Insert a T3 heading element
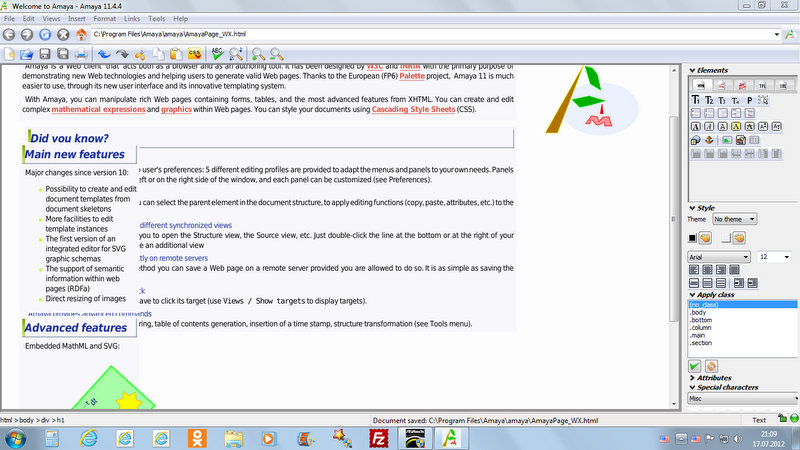 pos(722,100)
